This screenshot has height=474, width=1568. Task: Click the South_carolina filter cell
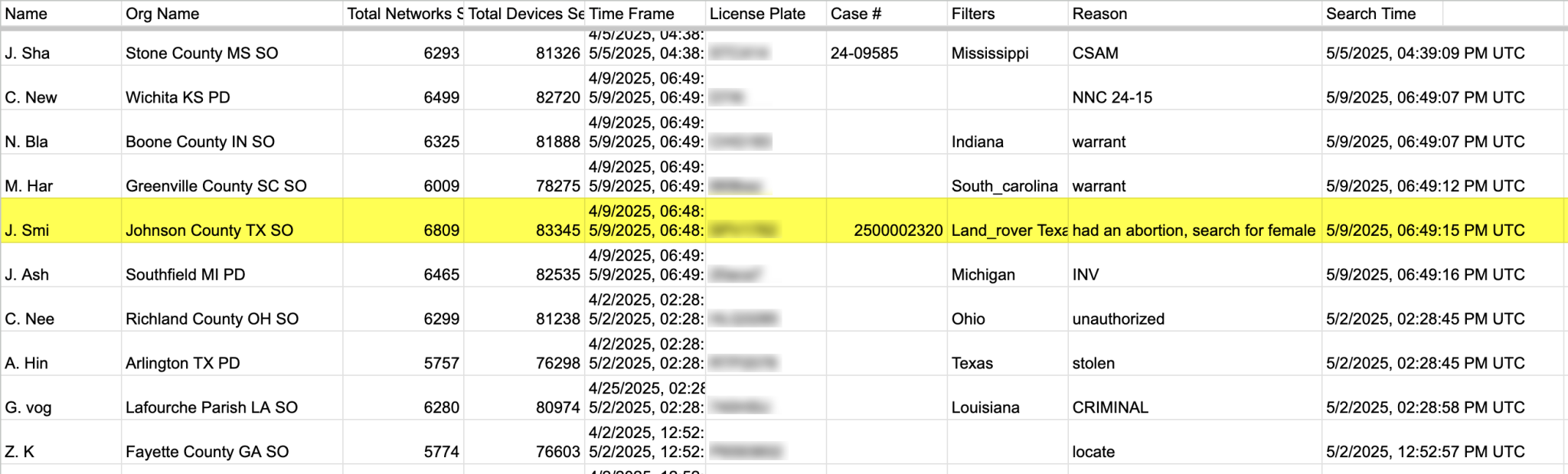point(1008,176)
